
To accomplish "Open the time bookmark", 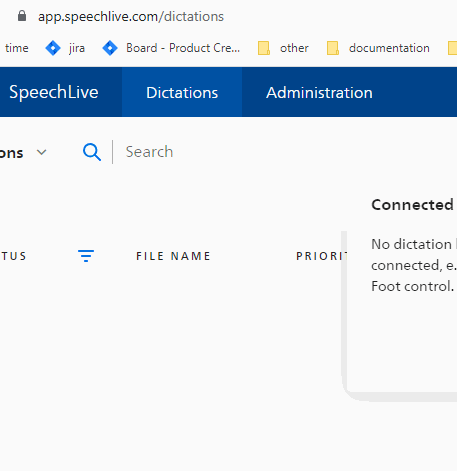I will (17, 48).
